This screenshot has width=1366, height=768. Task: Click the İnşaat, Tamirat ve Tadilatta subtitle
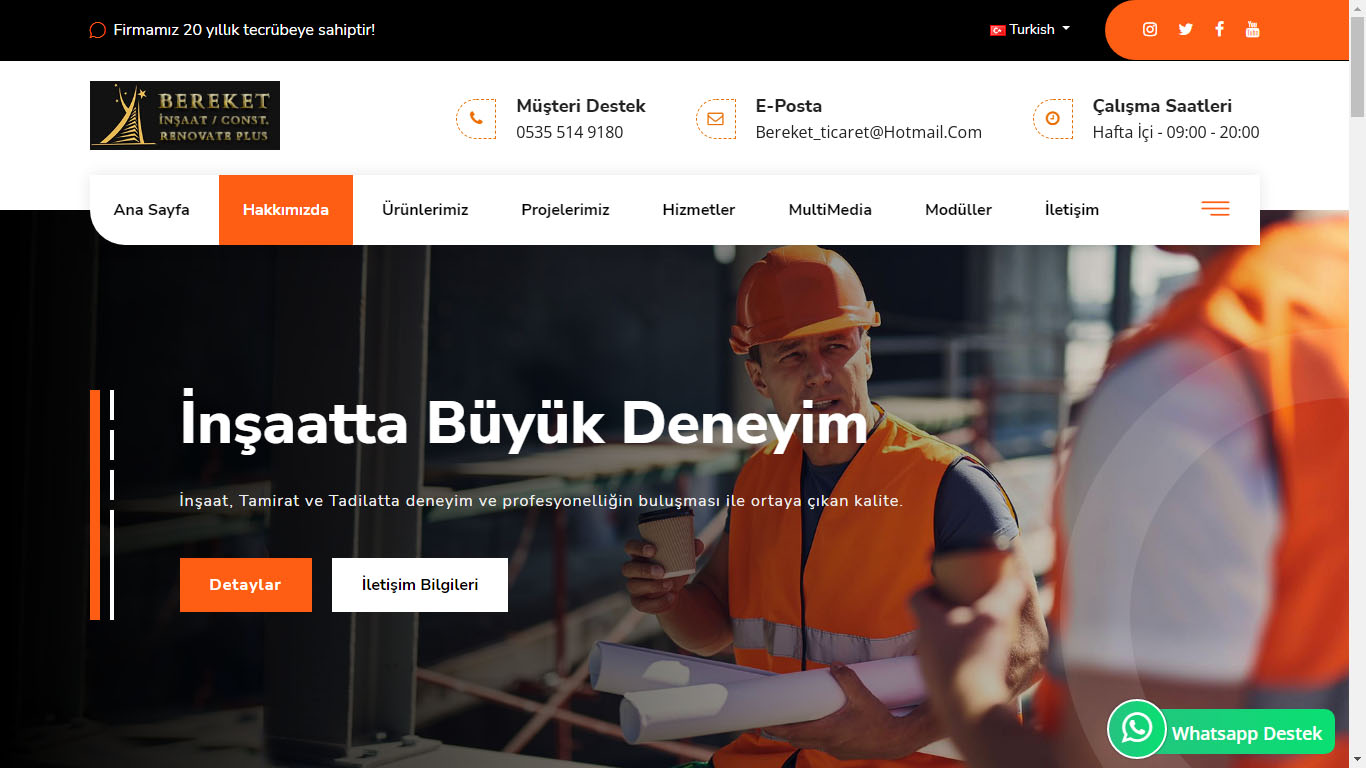point(541,500)
